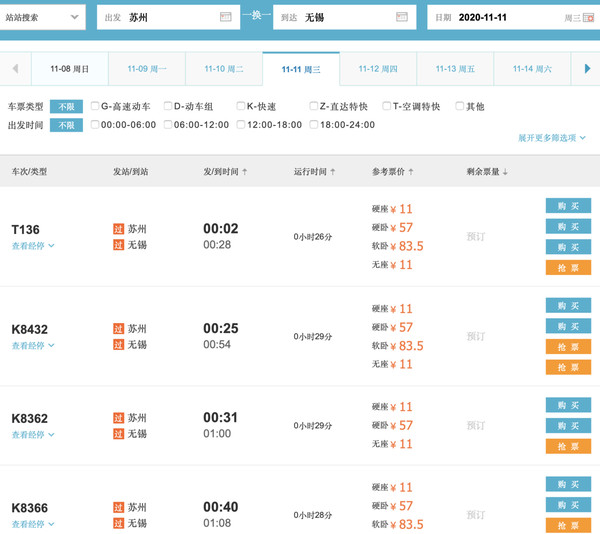Screen dimensions: 600x534
Task: Go to later dates with right arrow
Action: 587,69
